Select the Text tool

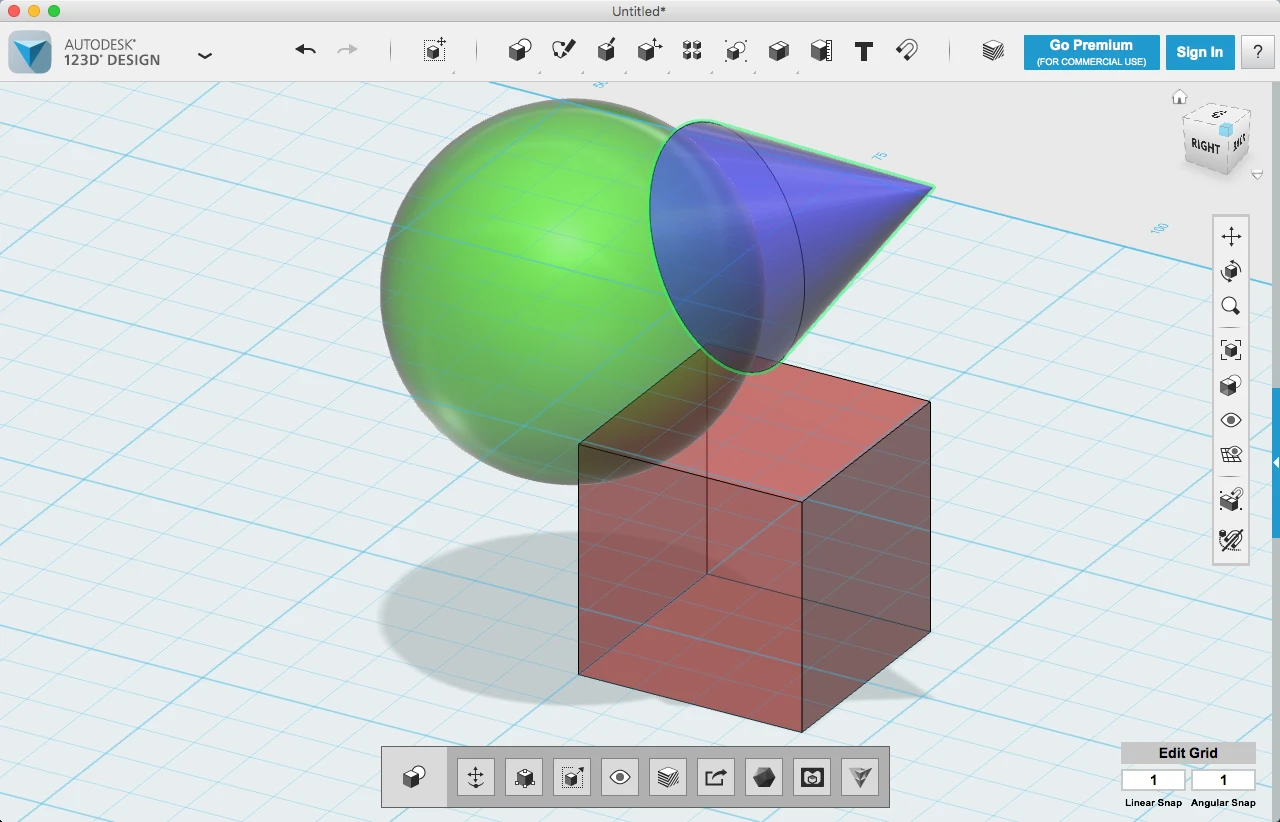pos(864,51)
